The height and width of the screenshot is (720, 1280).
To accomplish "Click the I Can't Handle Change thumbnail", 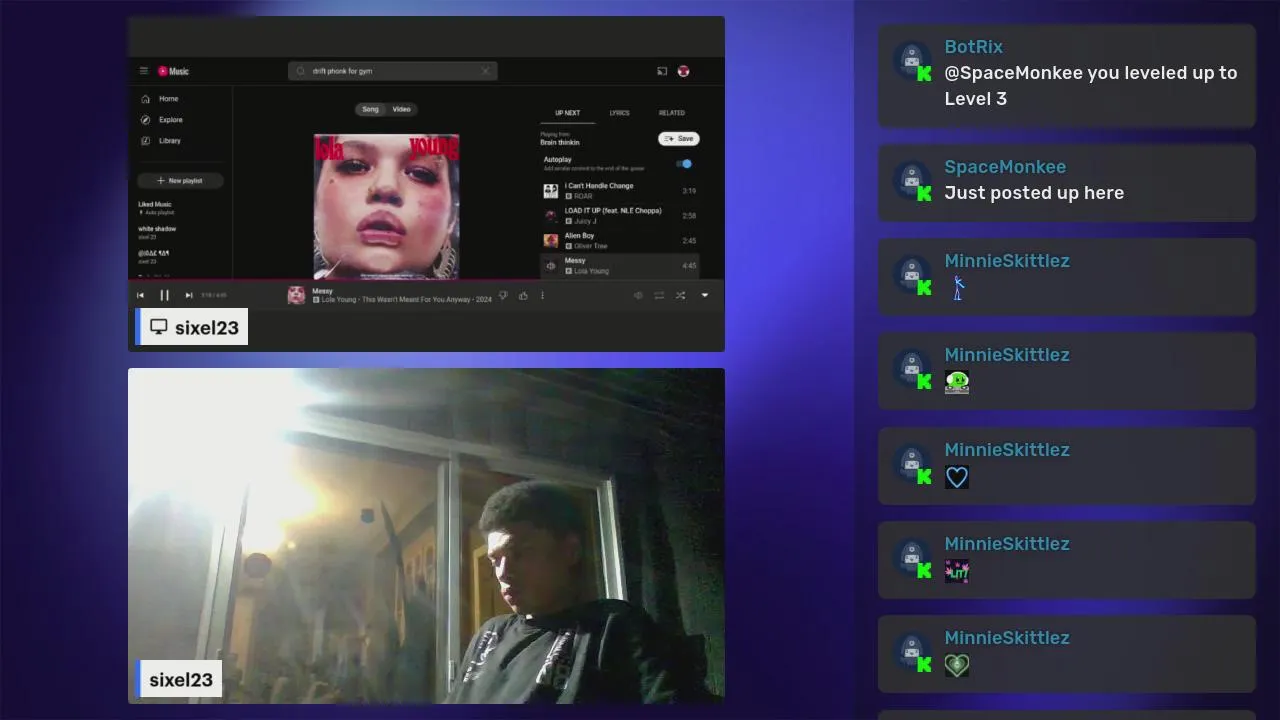I will point(551,191).
